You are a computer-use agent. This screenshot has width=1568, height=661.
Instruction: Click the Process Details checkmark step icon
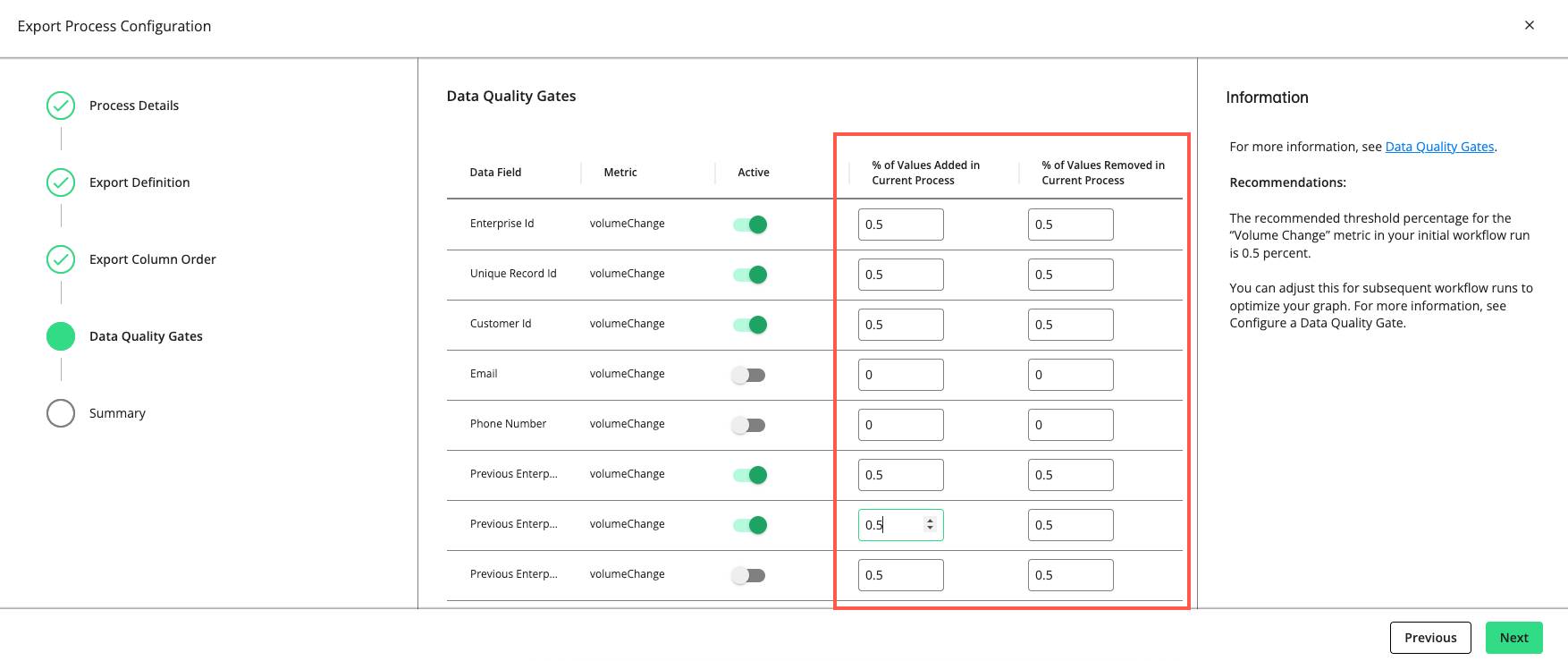pyautogui.click(x=61, y=106)
